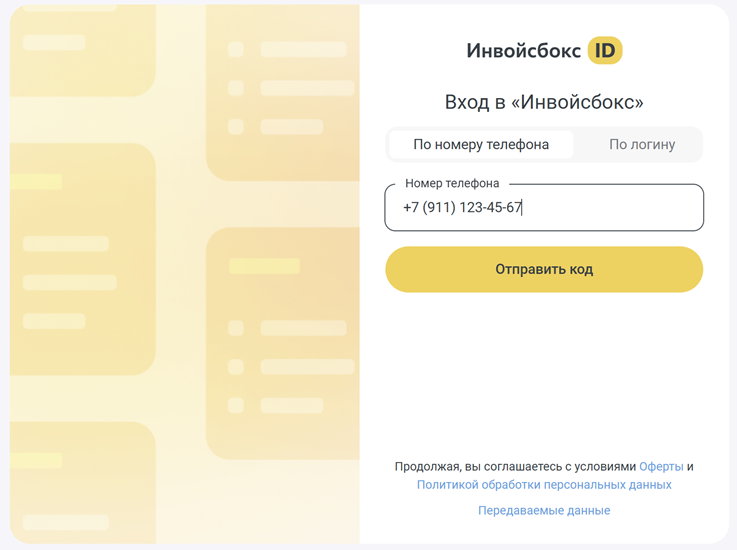
Task: Place cursor after 45-67 in phone number
Action: (522, 207)
